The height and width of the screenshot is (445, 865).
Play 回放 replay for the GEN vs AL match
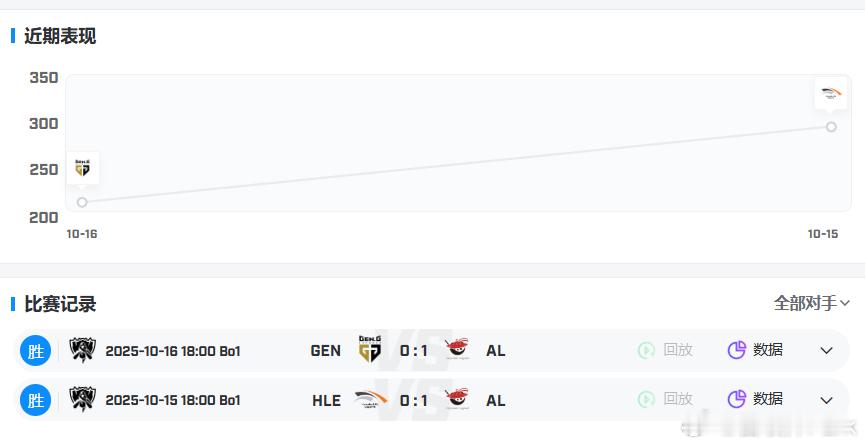click(665, 350)
